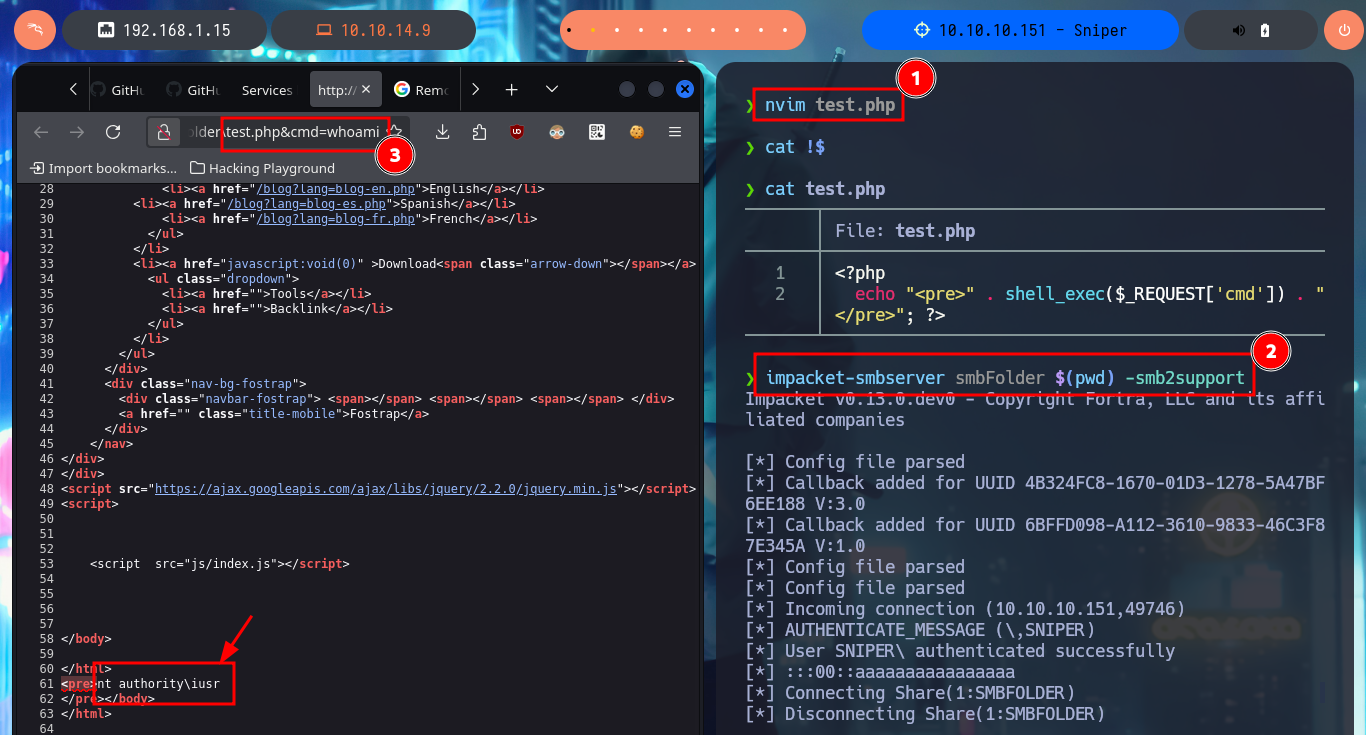Screen dimensions: 1366x735
Task: Switch to the second GitHub tab
Action: (193, 90)
